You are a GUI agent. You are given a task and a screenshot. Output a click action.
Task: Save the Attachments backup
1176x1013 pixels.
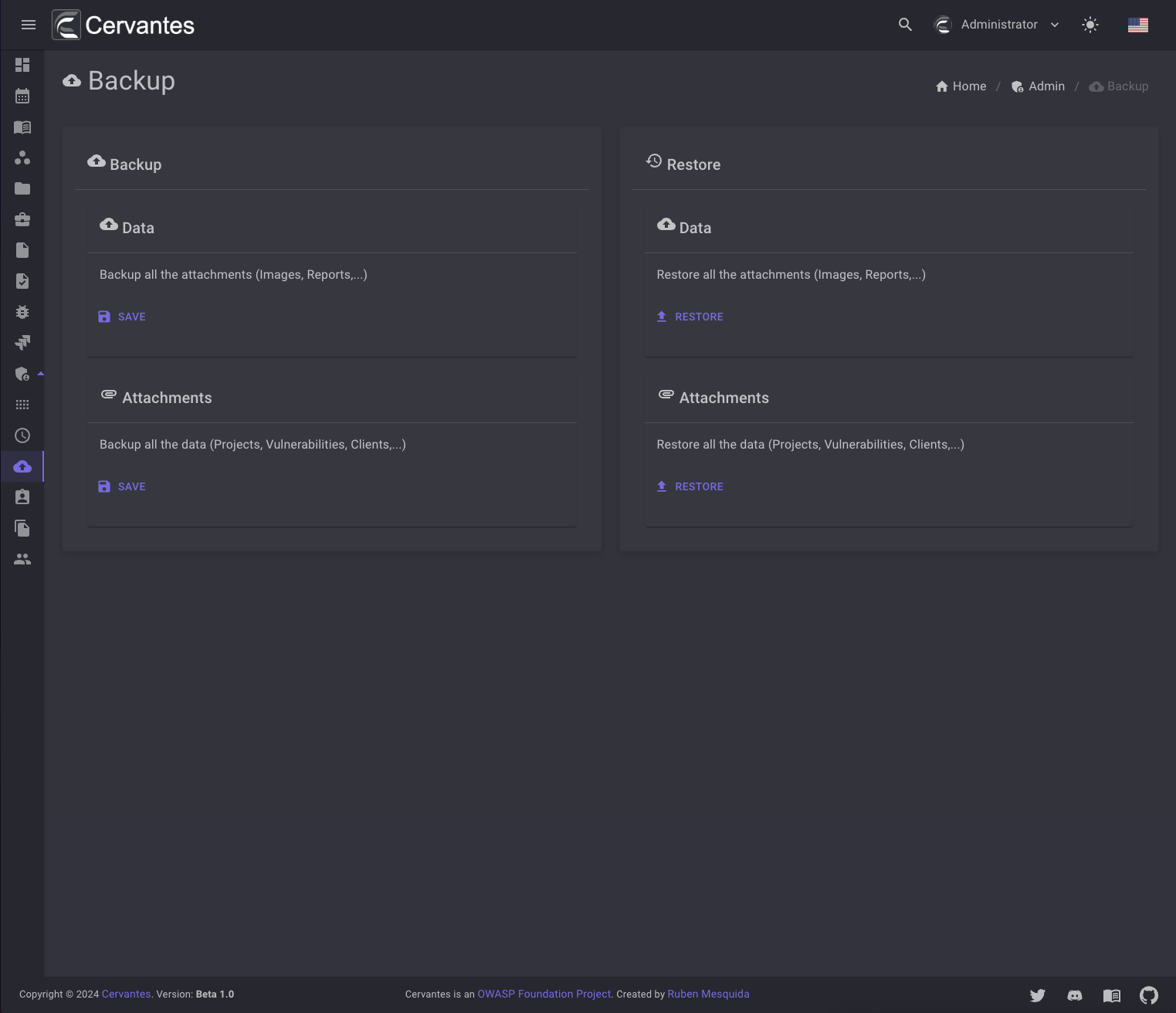tap(122, 486)
